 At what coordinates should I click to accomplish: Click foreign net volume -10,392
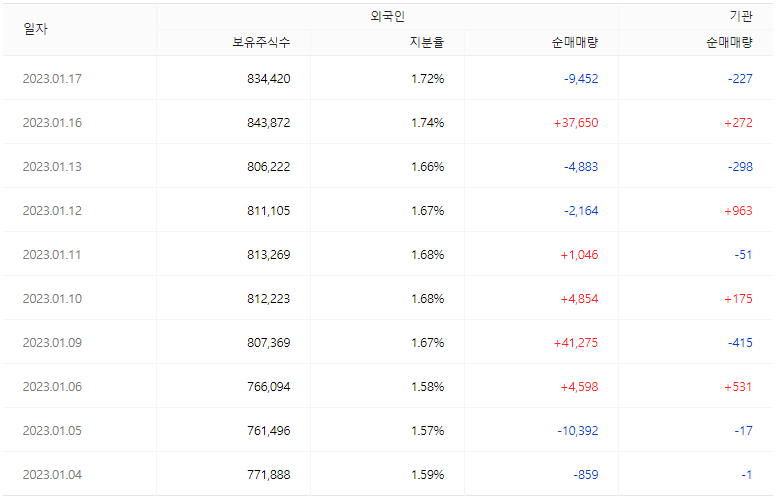coord(578,431)
